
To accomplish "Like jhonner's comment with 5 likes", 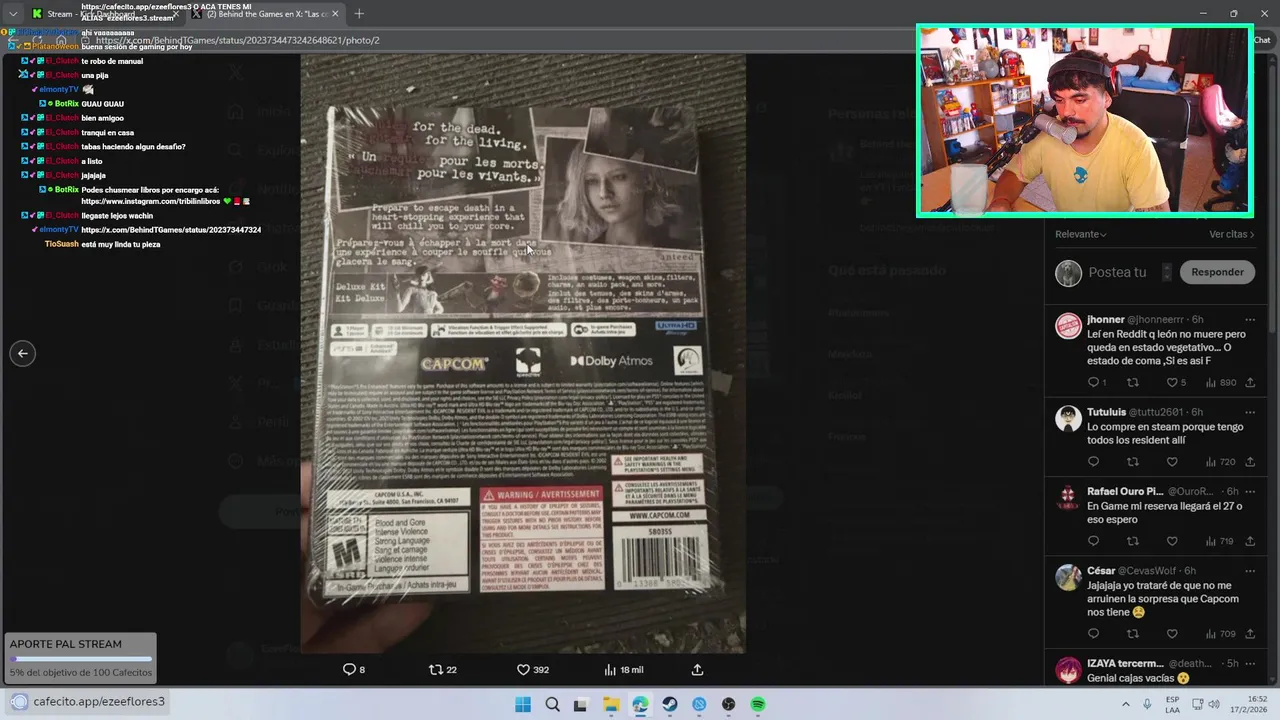I will pos(1176,382).
